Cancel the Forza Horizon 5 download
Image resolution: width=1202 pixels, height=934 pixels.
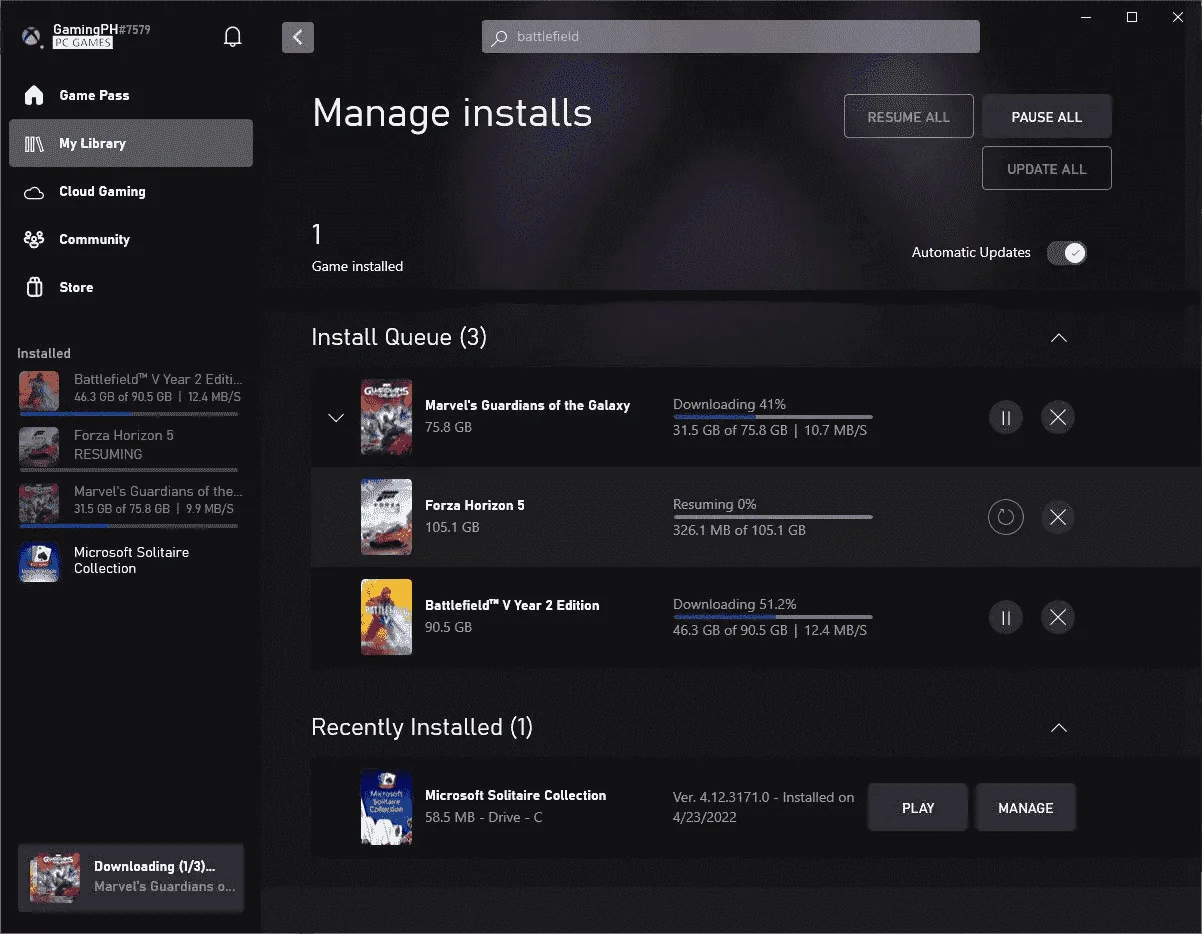1058,517
